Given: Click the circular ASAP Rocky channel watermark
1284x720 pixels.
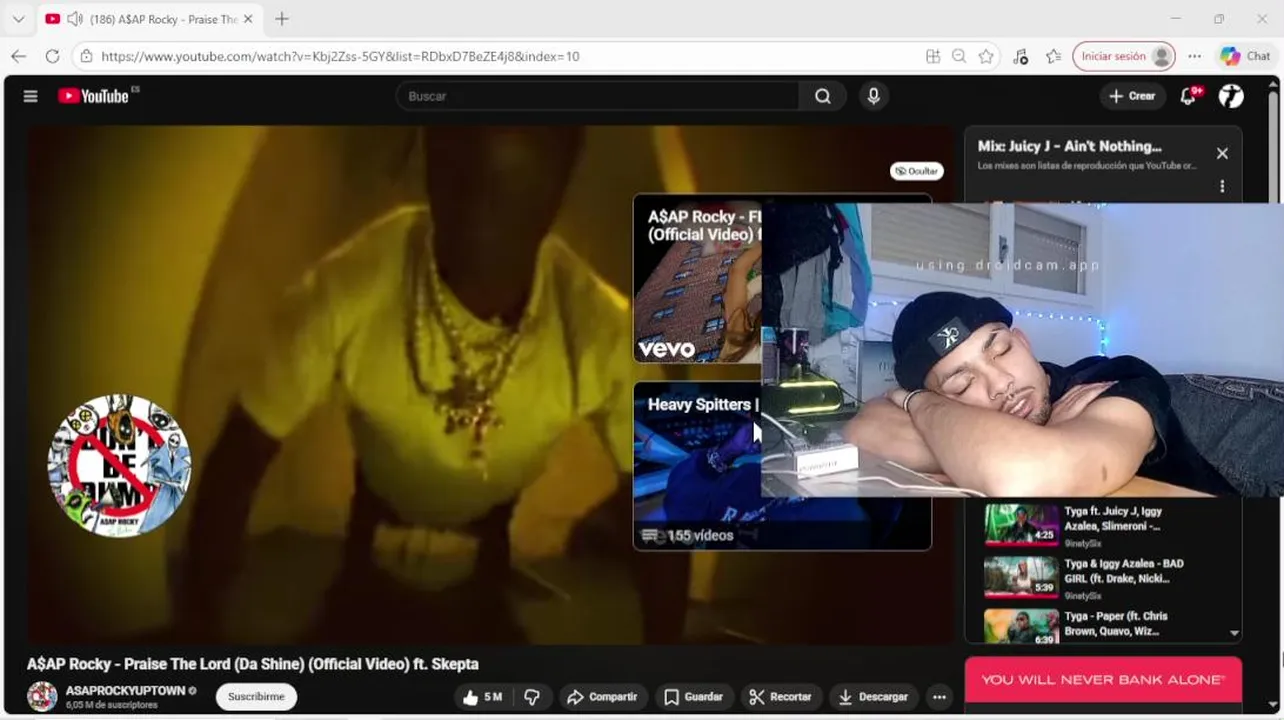Looking at the screenshot, I should (x=119, y=465).
